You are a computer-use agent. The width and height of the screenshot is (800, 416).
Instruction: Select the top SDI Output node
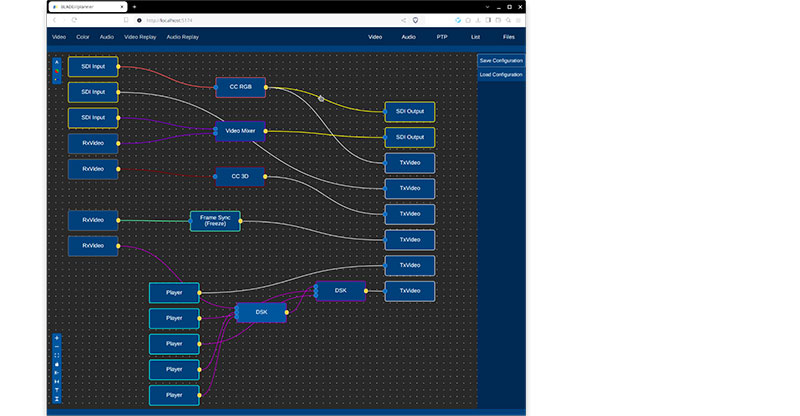tap(410, 111)
